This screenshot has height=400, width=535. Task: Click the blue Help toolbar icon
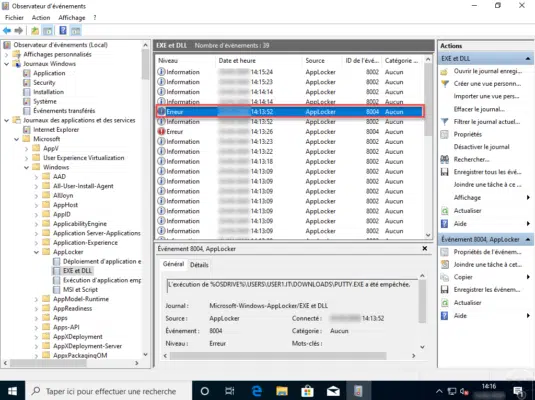[63, 30]
